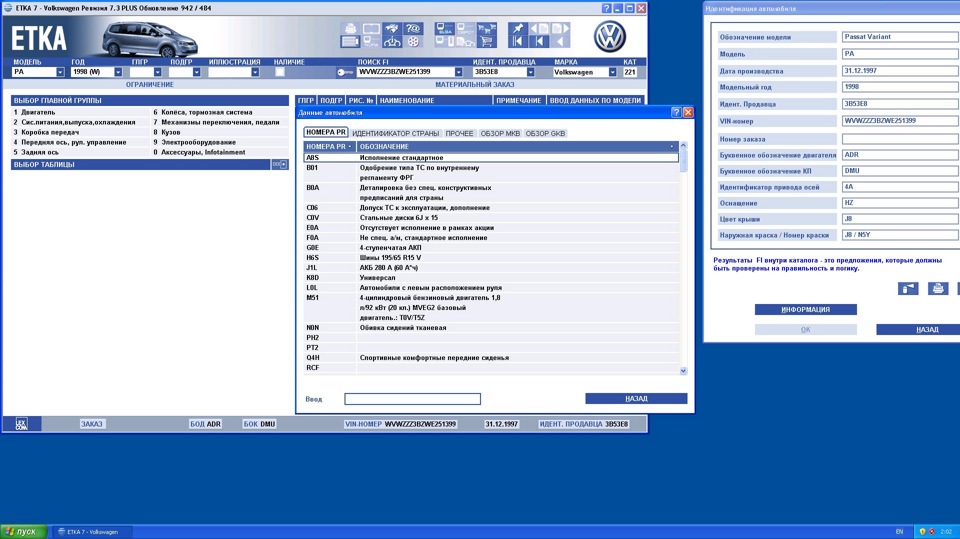Screen dimensions: 960x539
Task: Click the pushpin icon in toolbar
Action: (517, 29)
